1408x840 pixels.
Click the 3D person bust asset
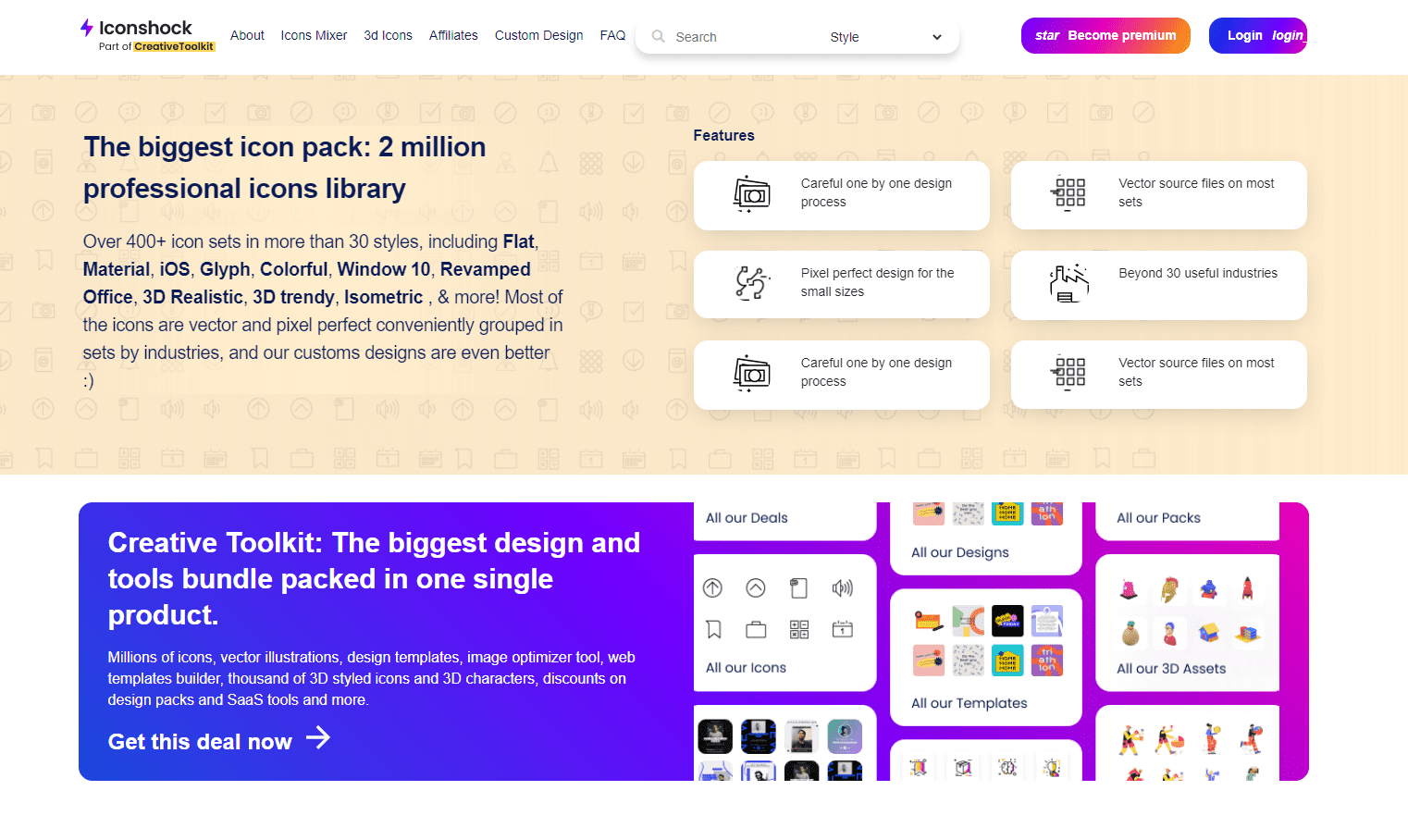click(1169, 634)
